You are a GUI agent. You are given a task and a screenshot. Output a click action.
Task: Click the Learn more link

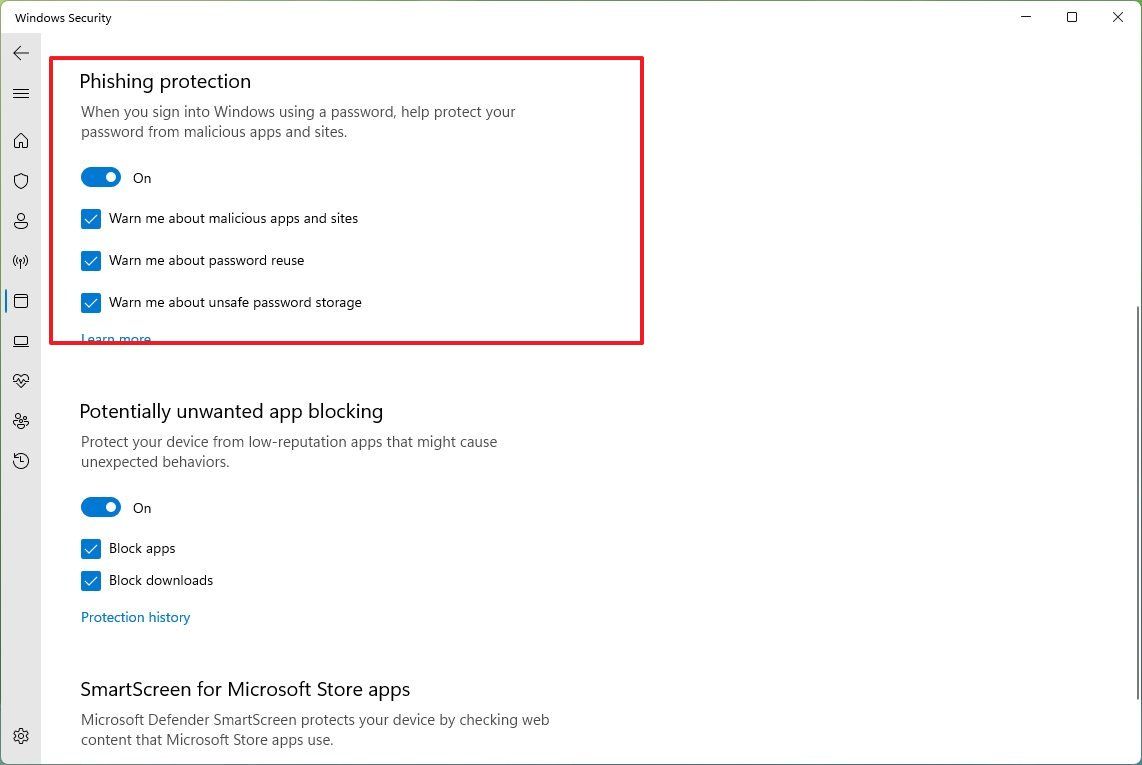point(115,338)
